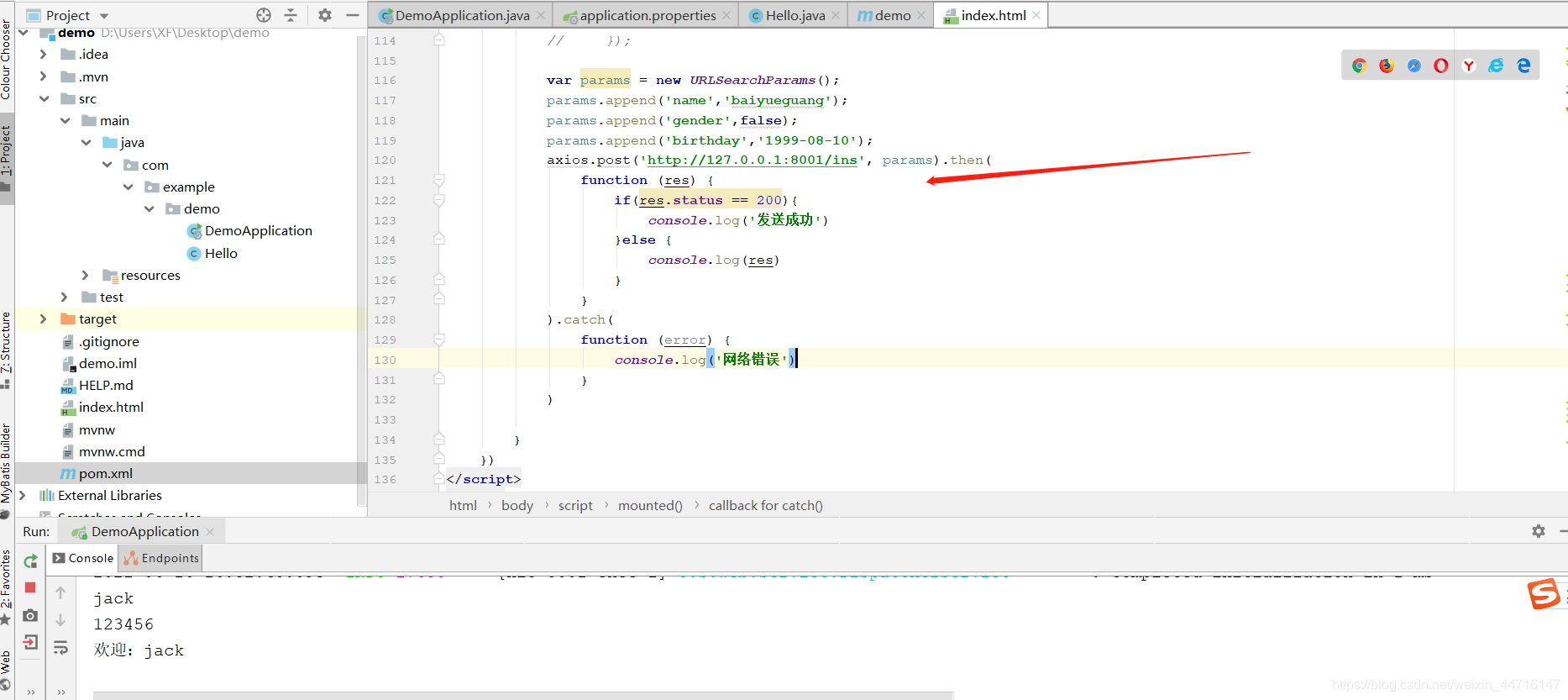Click the down stack frame arrow
Viewport: 1568px width, 700px height.
pos(60,620)
